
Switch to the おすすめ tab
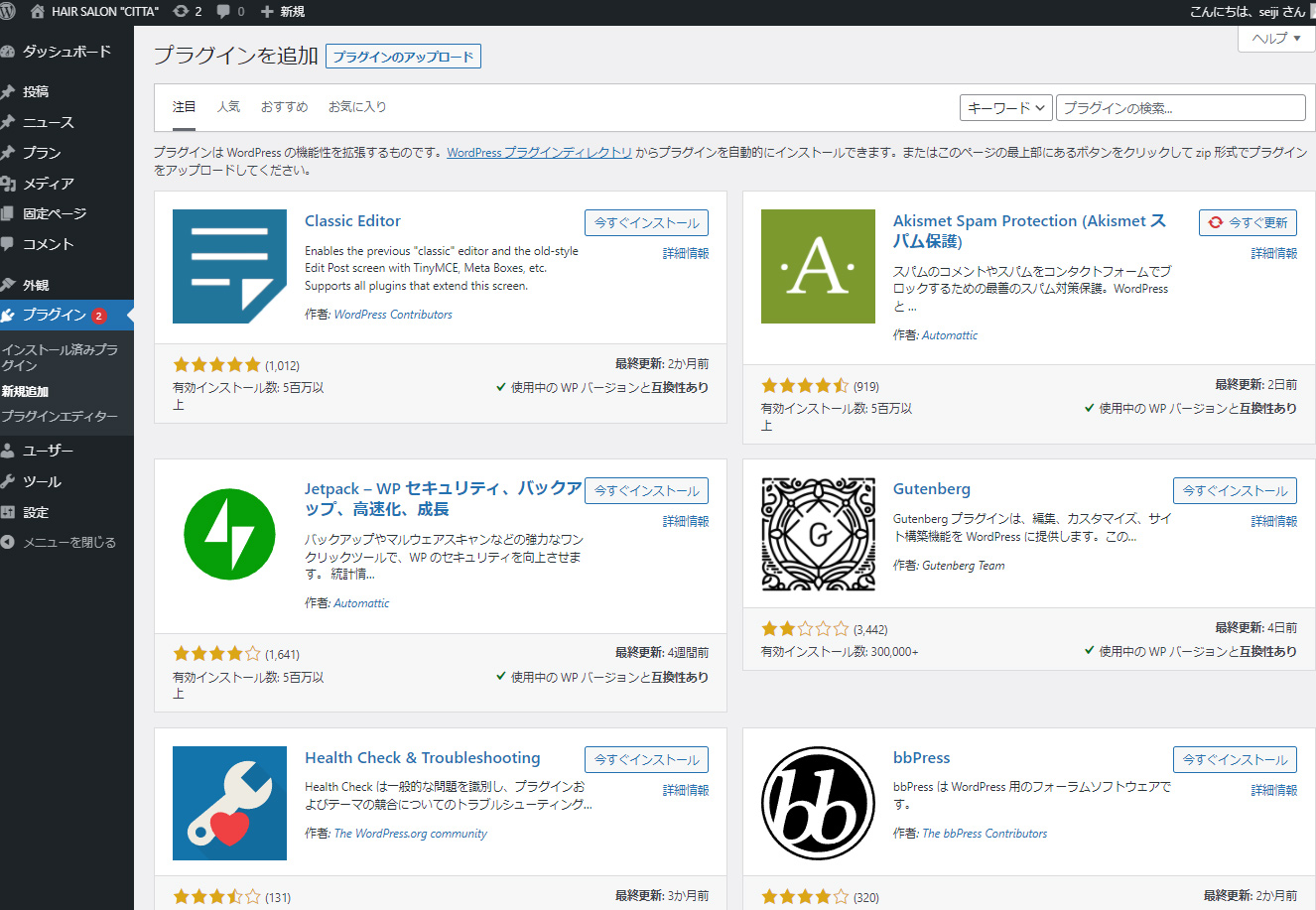284,107
